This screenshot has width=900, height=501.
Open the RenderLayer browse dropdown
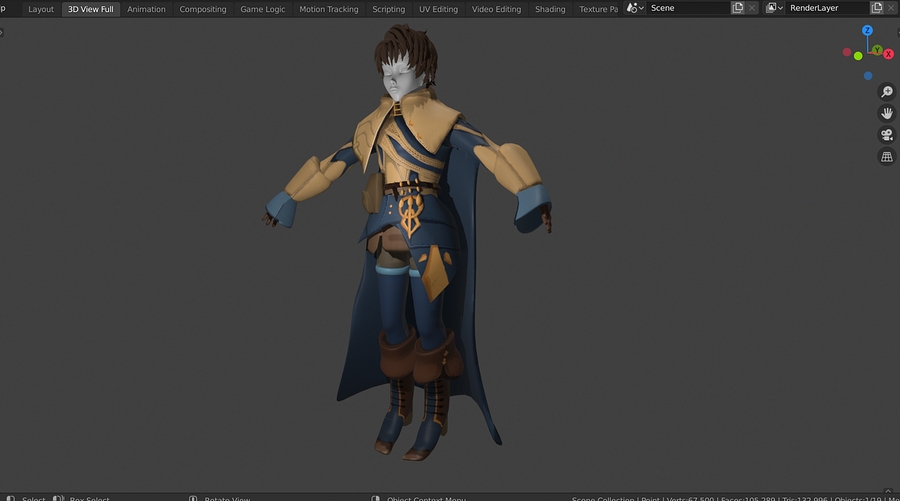click(x=774, y=8)
